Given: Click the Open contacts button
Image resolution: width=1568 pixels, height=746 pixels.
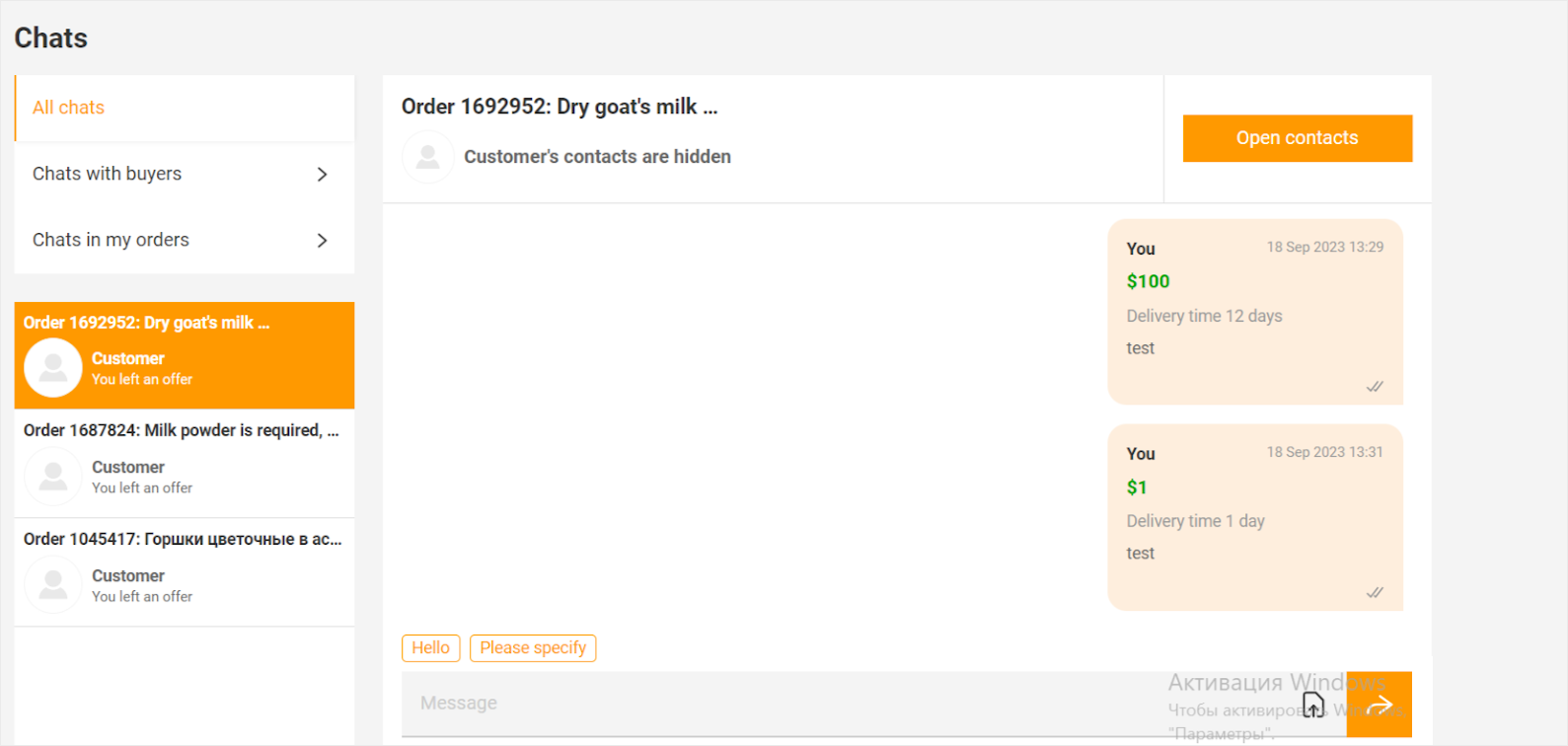Looking at the screenshot, I should pyautogui.click(x=1297, y=138).
